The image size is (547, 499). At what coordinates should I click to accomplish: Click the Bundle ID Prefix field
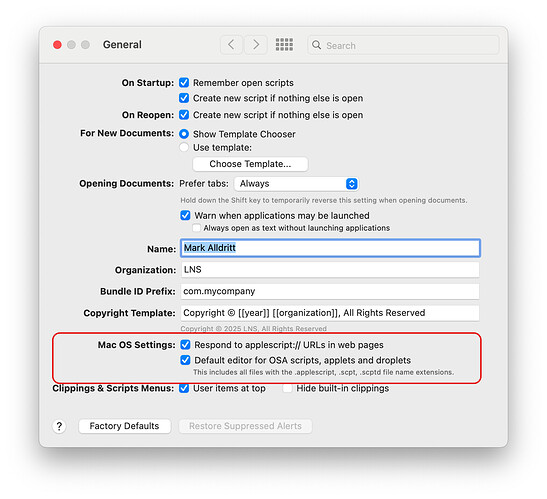click(330, 291)
